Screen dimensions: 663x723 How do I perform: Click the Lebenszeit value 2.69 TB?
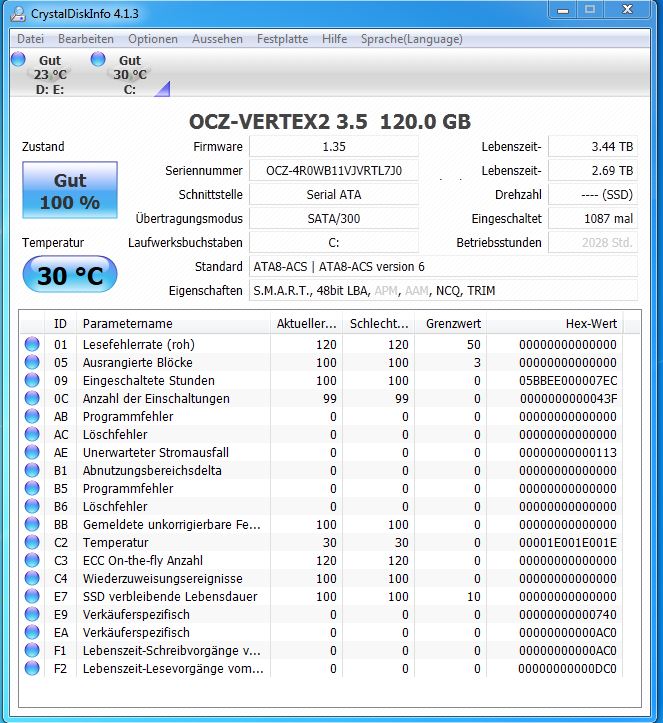[x=593, y=171]
